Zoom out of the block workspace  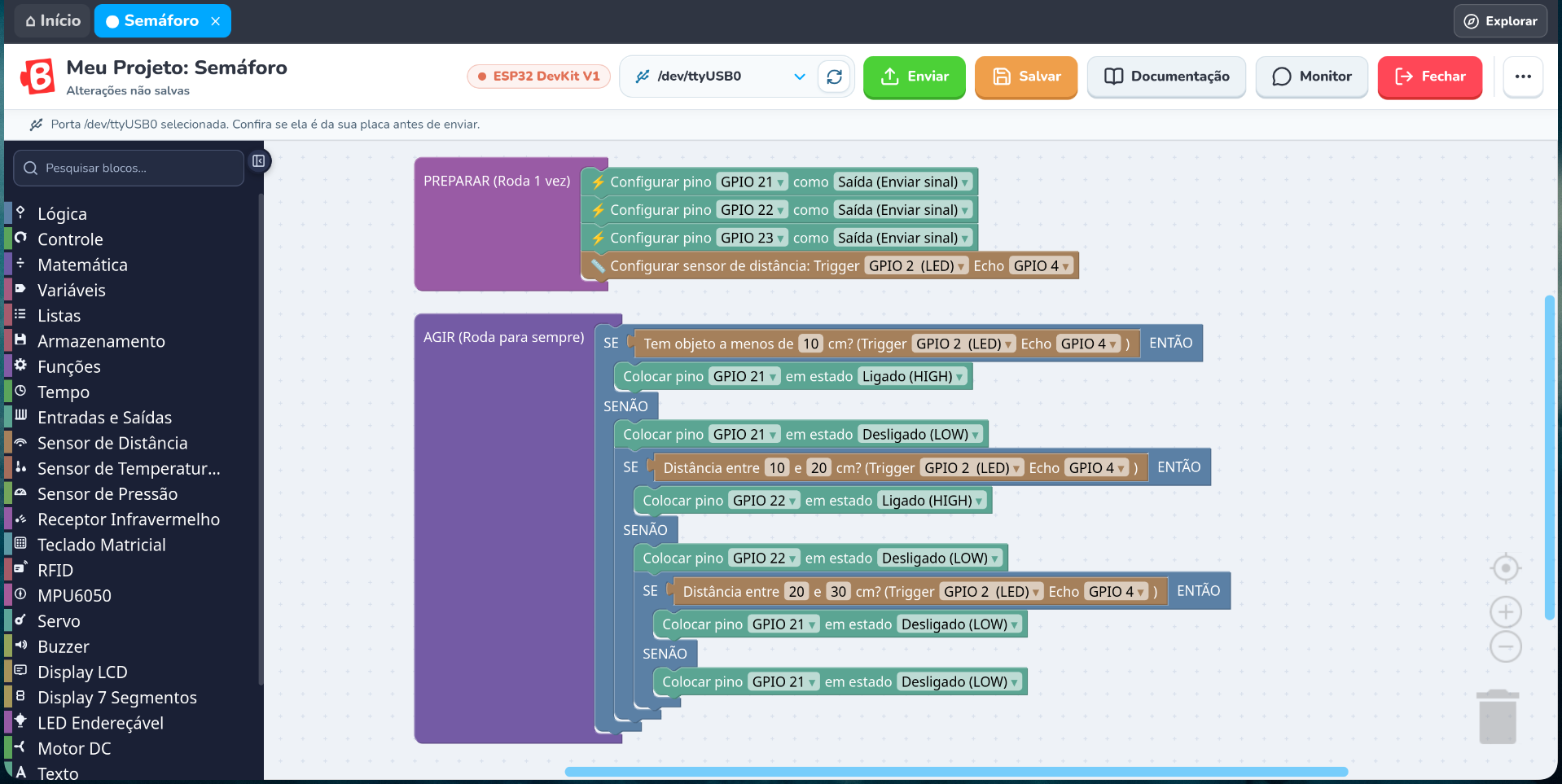[1506, 647]
